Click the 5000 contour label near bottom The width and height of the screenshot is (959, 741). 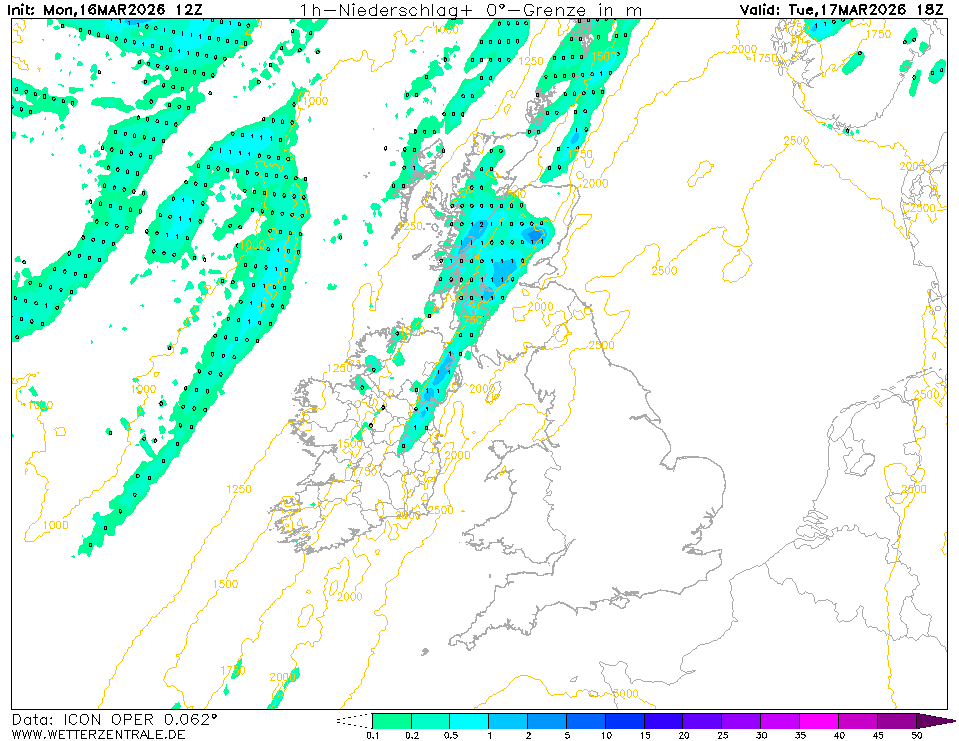625,693
